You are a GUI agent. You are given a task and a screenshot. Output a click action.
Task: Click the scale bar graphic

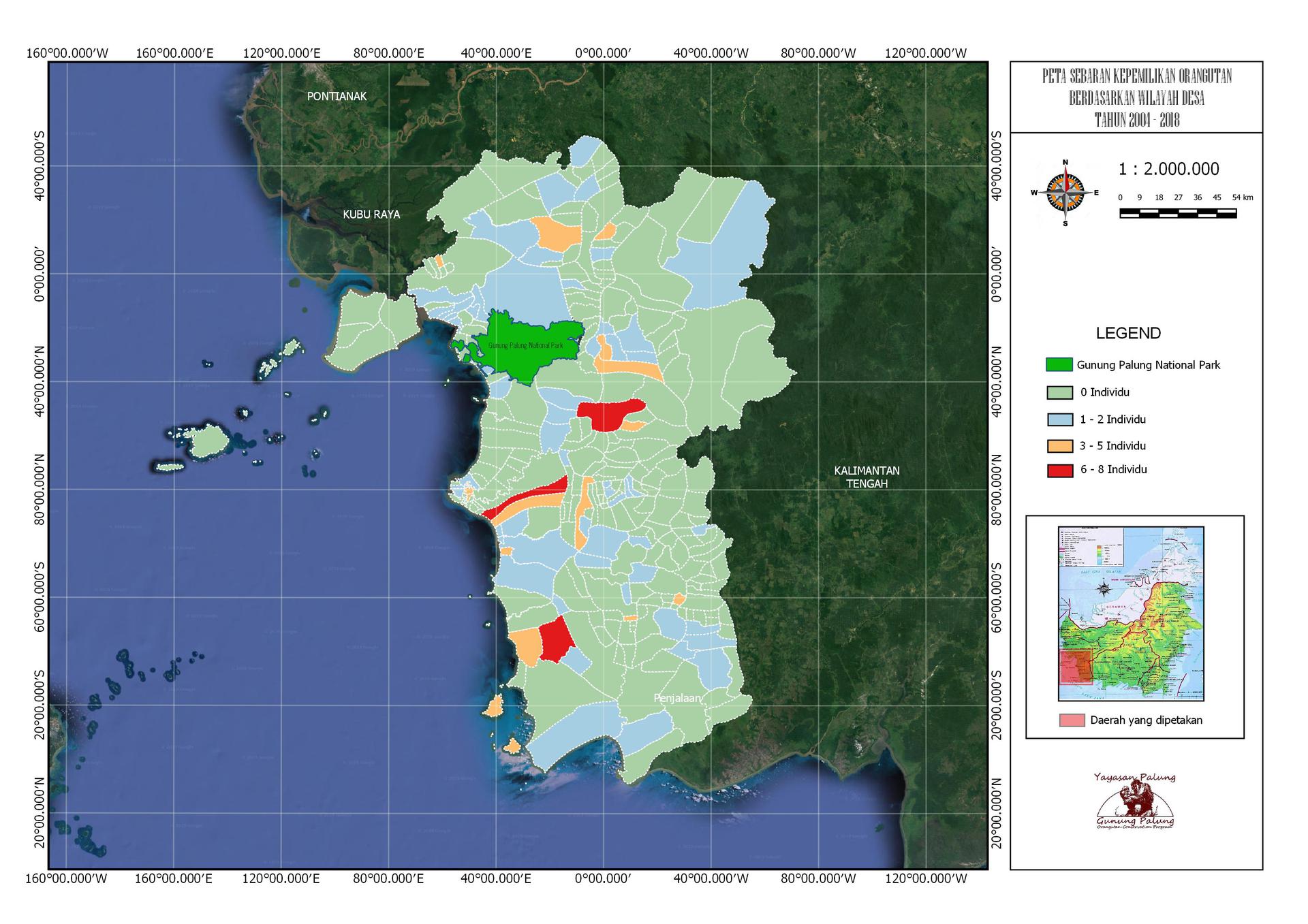(x=1178, y=213)
